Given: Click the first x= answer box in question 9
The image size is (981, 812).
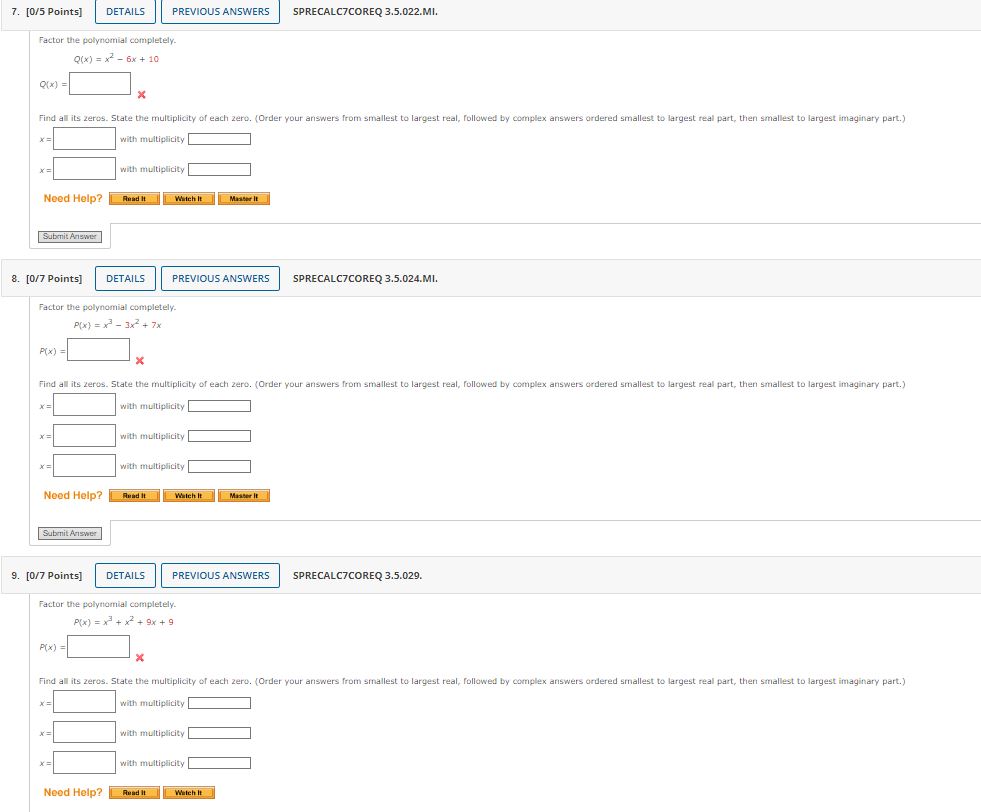Looking at the screenshot, I should click(84, 701).
